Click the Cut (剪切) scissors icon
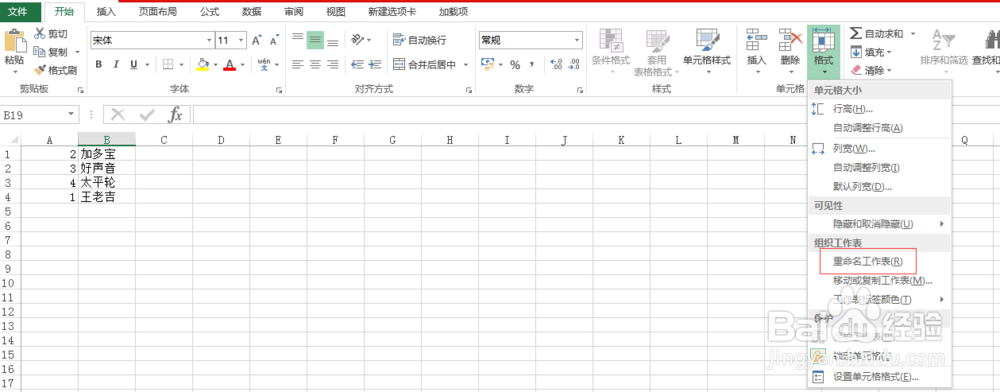The width and height of the screenshot is (1000, 392). pos(40,33)
